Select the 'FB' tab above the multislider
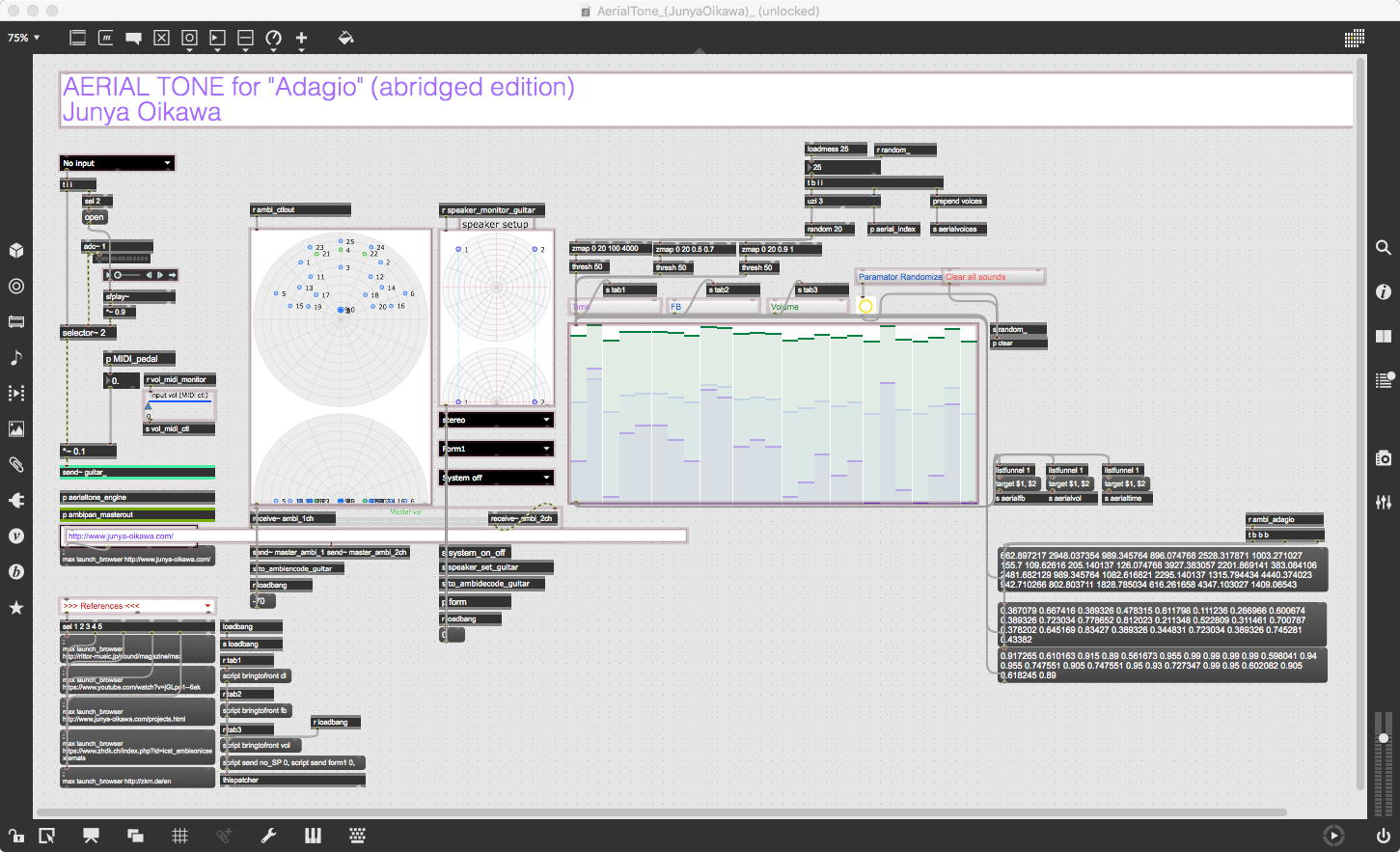The width and height of the screenshot is (1400, 852). (713, 307)
